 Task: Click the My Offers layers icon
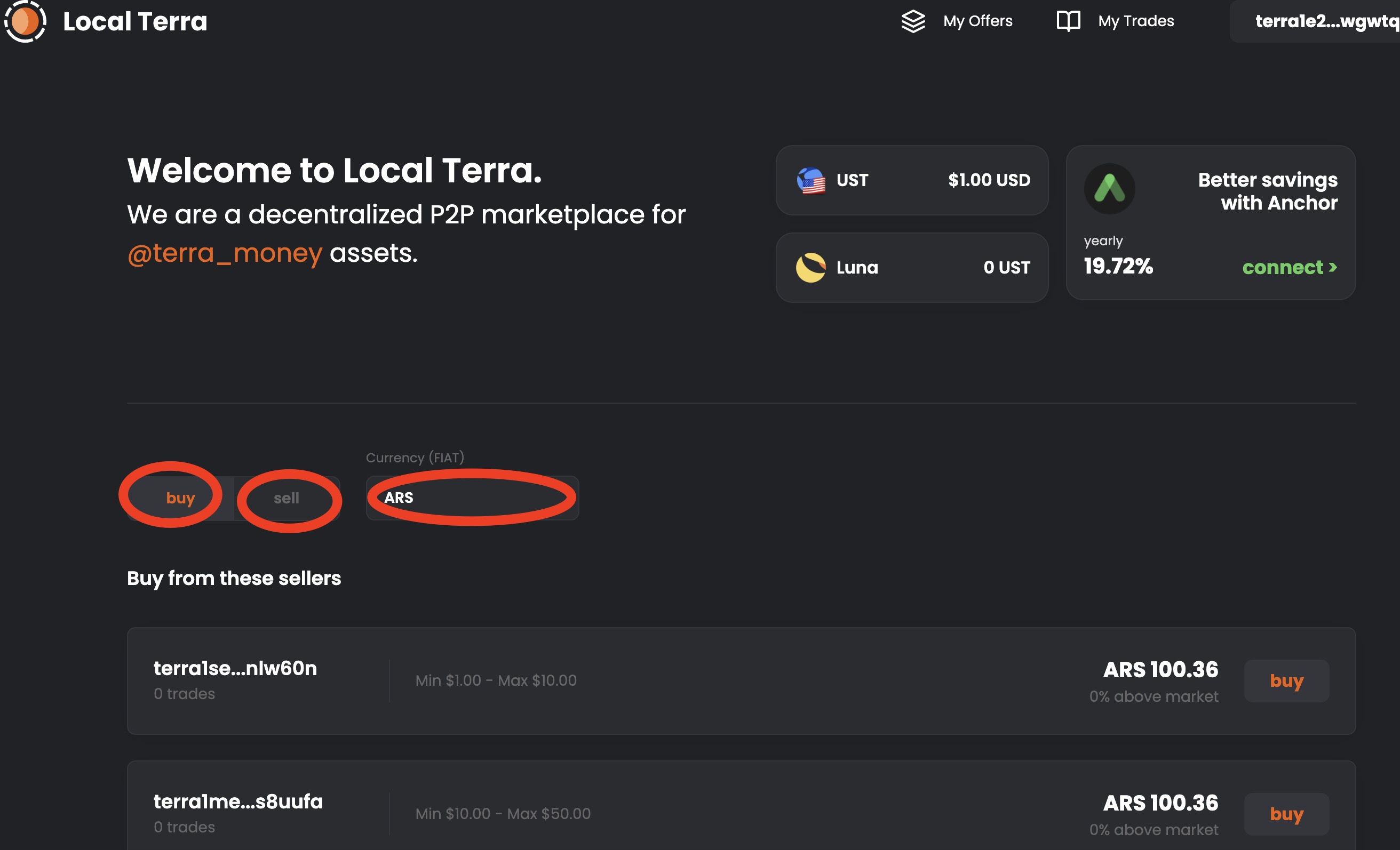tap(913, 21)
